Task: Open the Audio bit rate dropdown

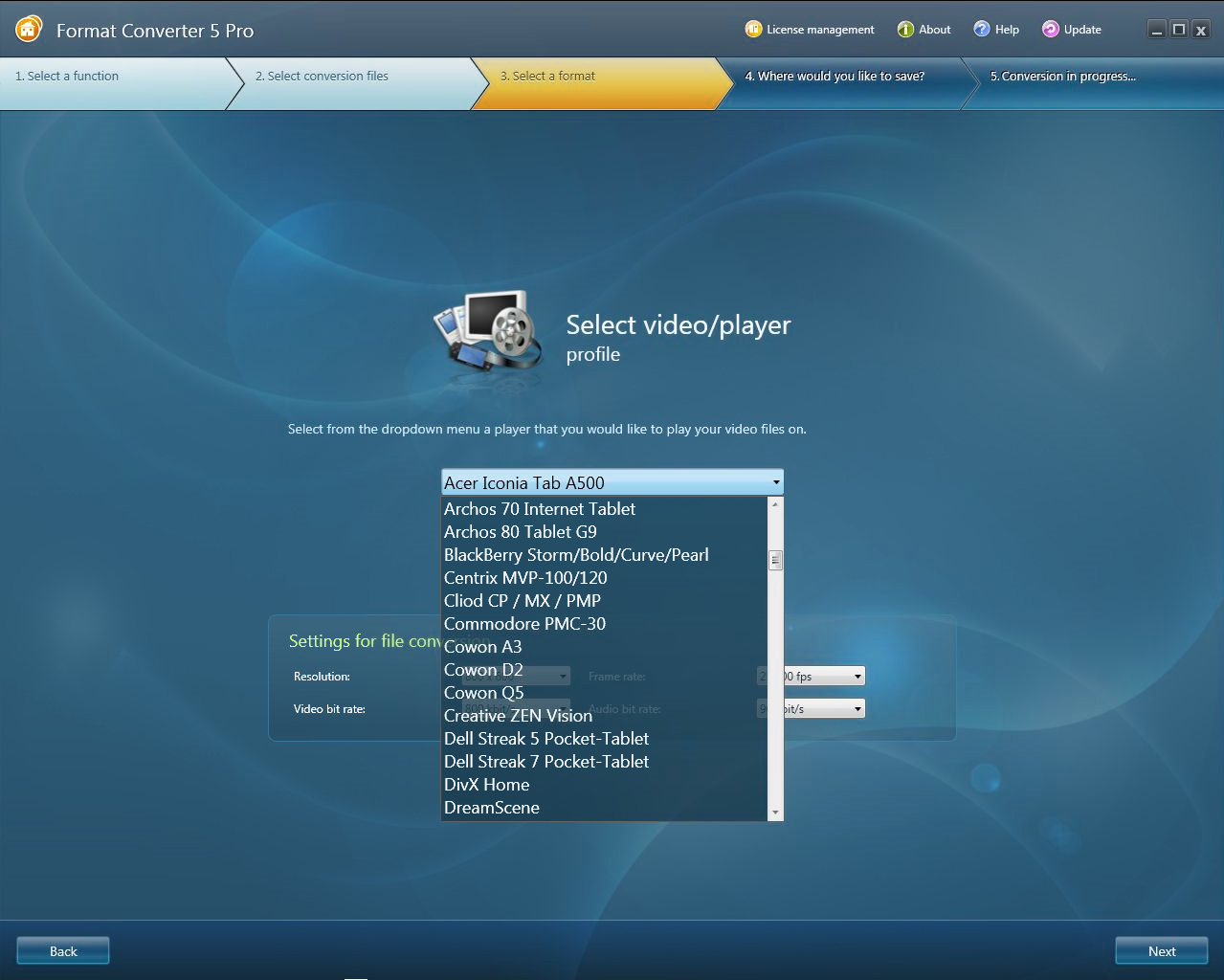Action: point(857,709)
